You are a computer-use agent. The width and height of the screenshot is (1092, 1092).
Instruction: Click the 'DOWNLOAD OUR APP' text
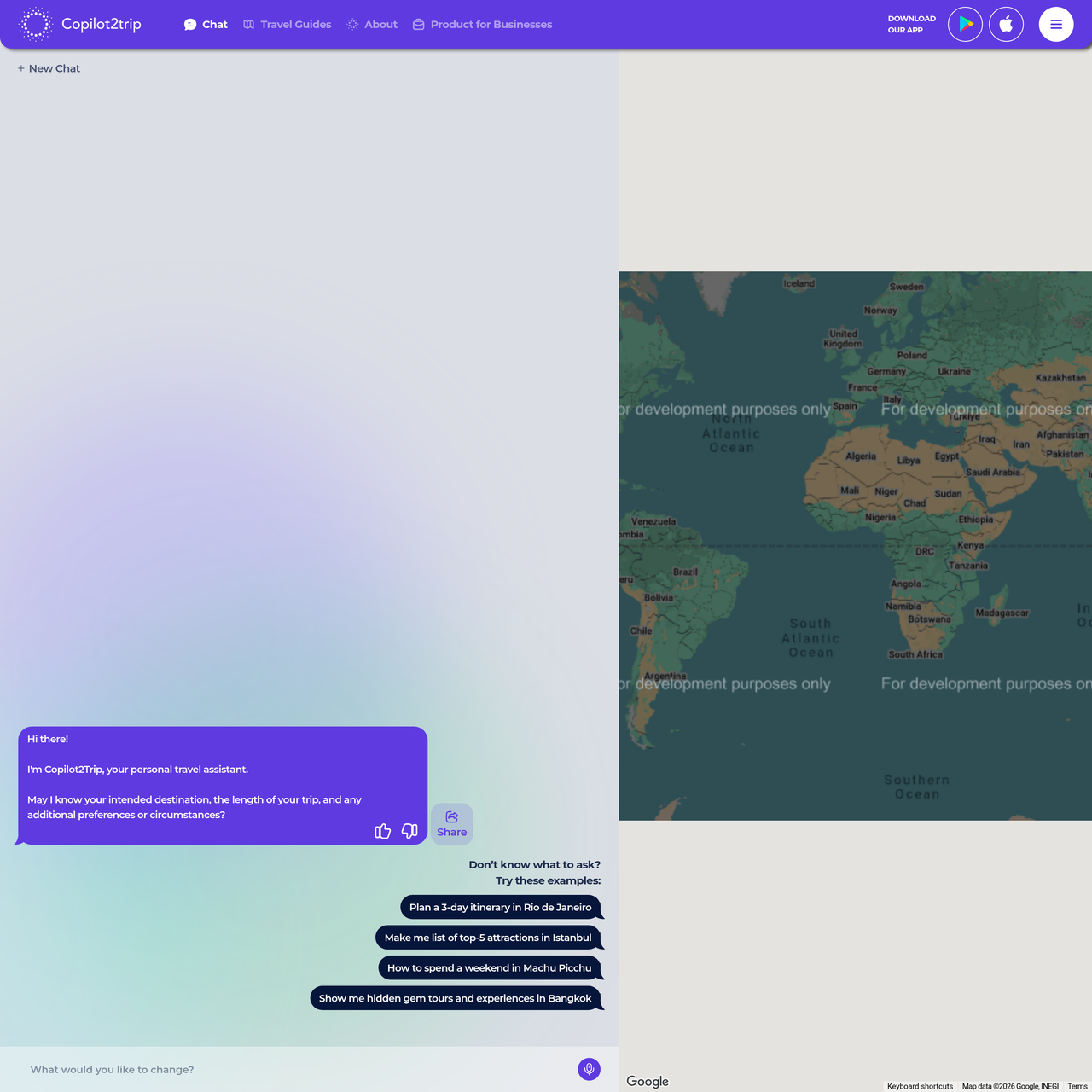tap(912, 24)
